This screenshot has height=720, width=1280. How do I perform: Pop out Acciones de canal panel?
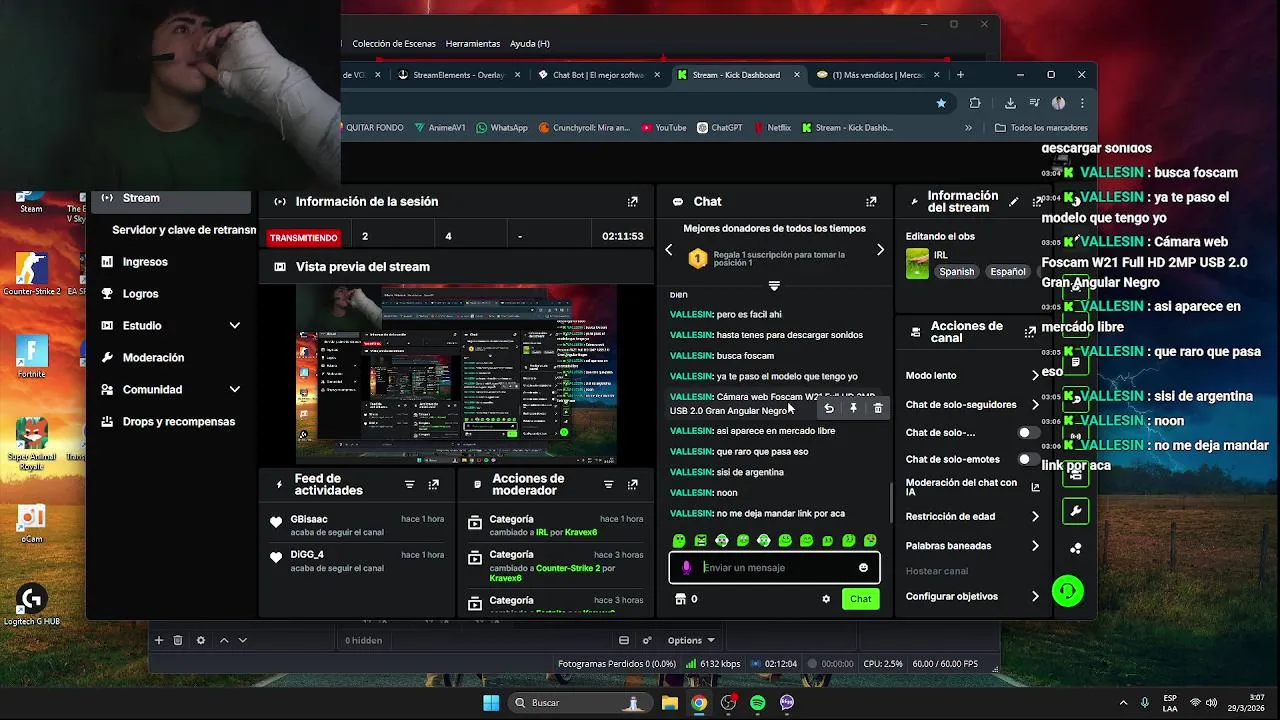pyautogui.click(x=1030, y=332)
